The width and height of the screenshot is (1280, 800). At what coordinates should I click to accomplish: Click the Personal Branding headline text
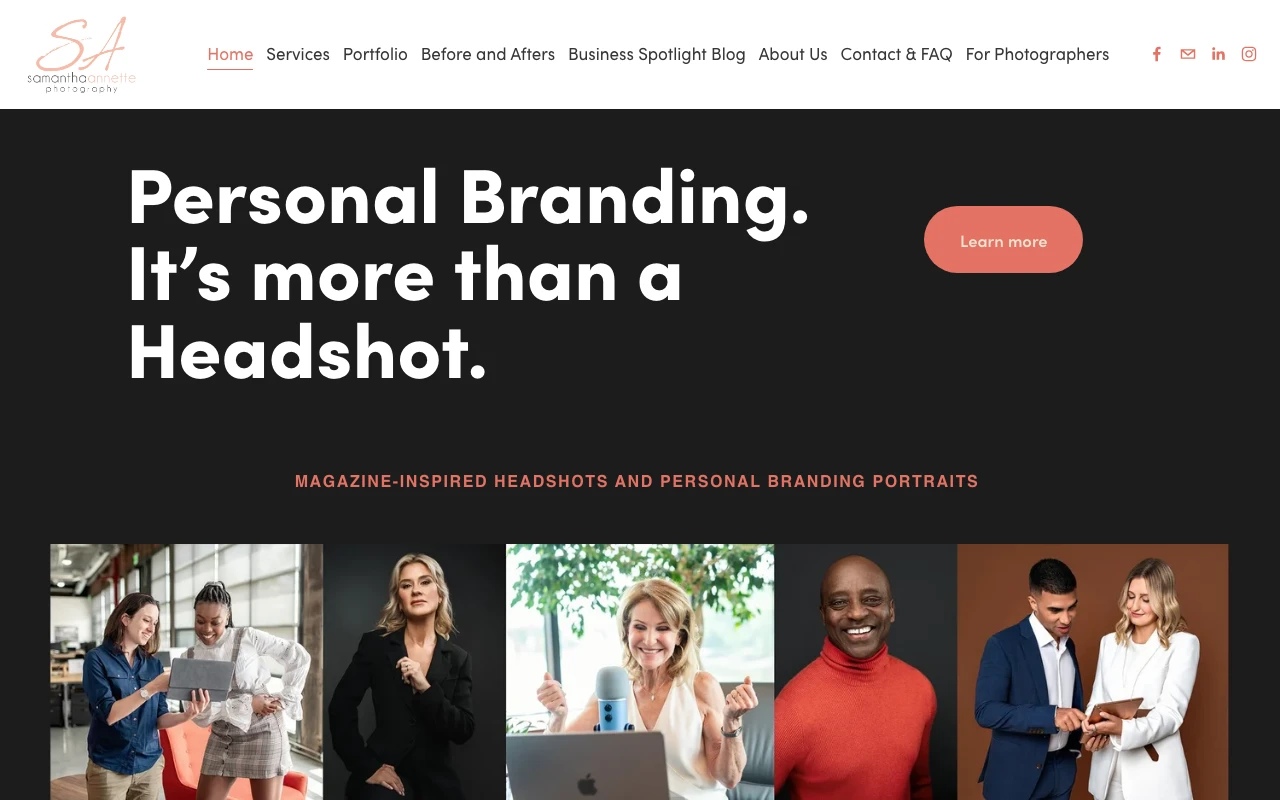point(469,274)
